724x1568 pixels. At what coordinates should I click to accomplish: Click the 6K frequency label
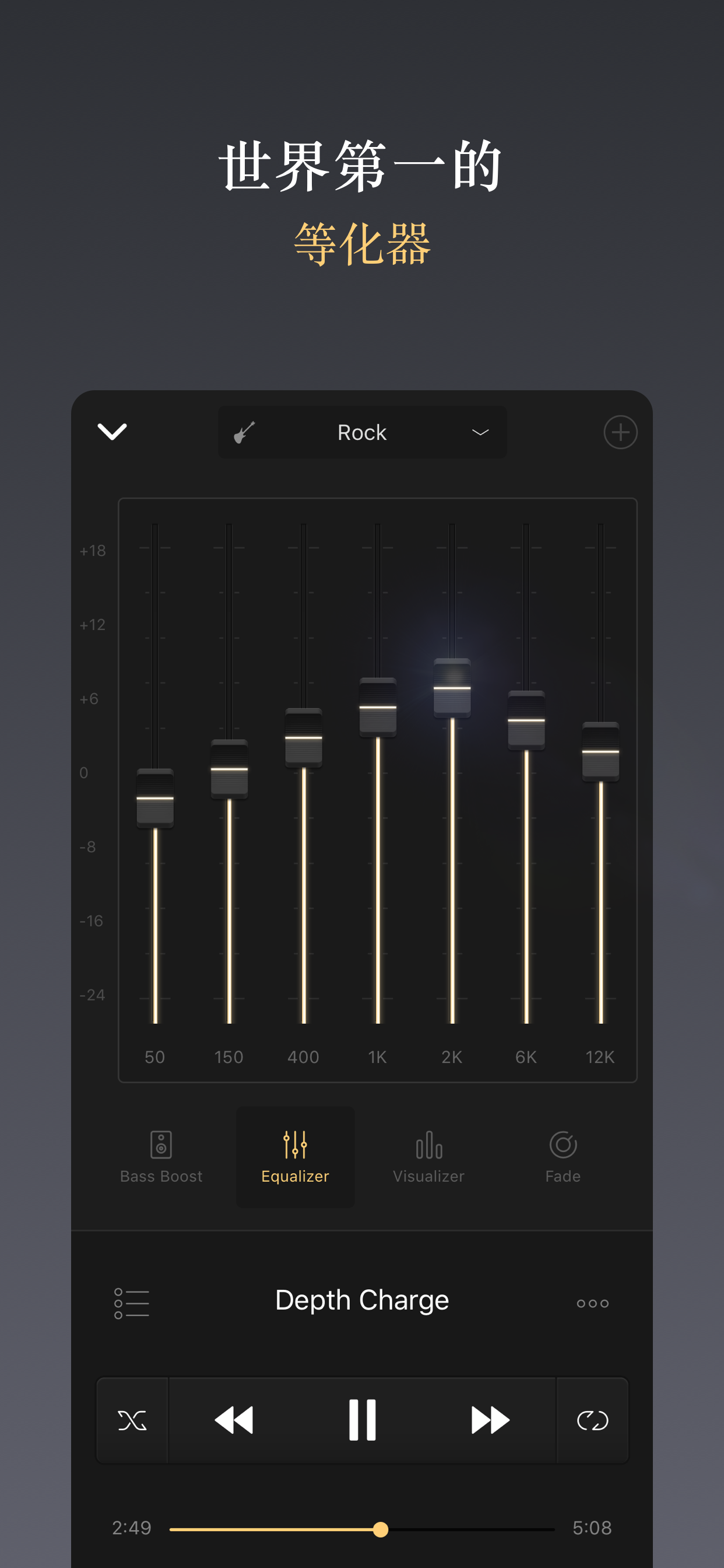pos(526,1058)
